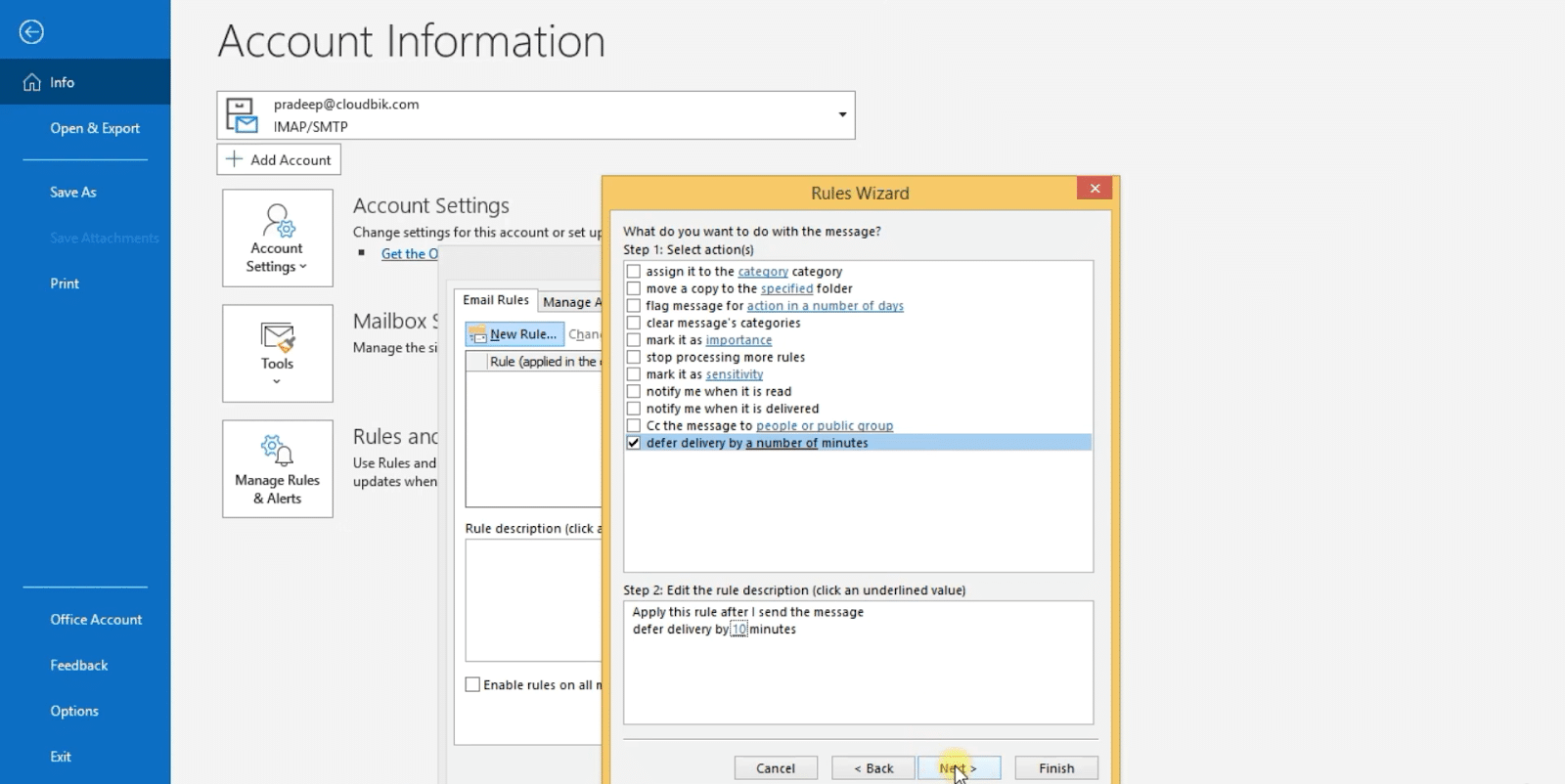1565x784 pixels.
Task: Close the Rules Wizard dialog
Action: click(x=1095, y=189)
